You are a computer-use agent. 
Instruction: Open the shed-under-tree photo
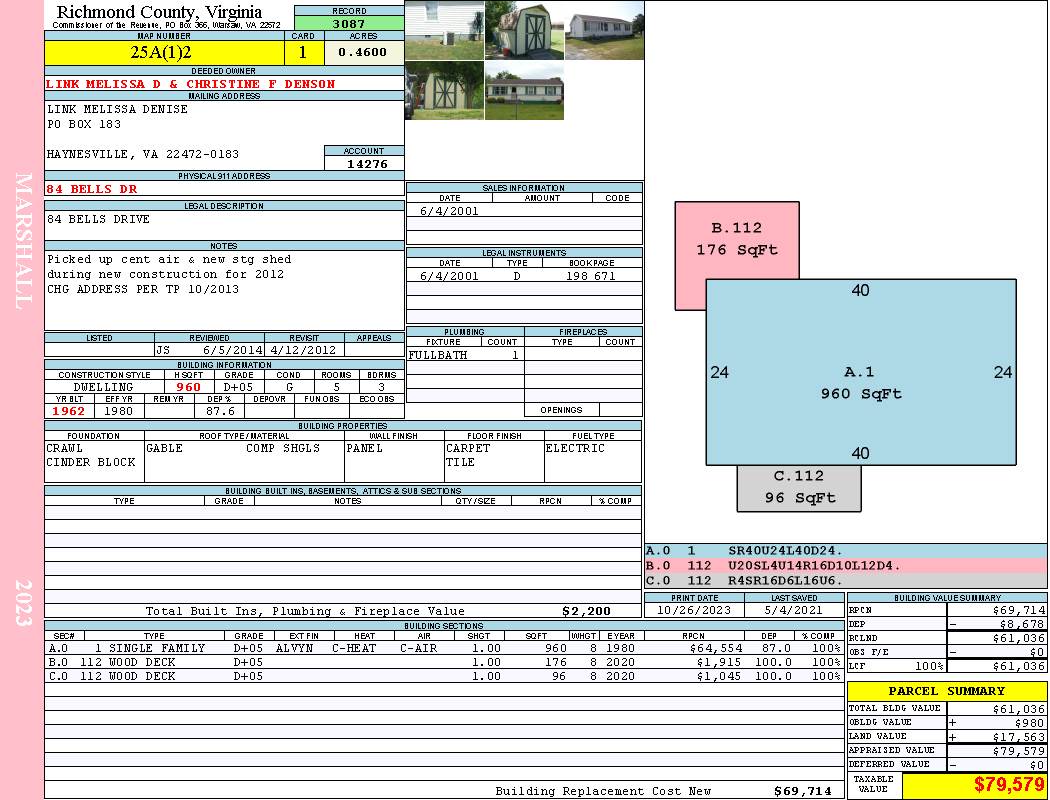[445, 91]
